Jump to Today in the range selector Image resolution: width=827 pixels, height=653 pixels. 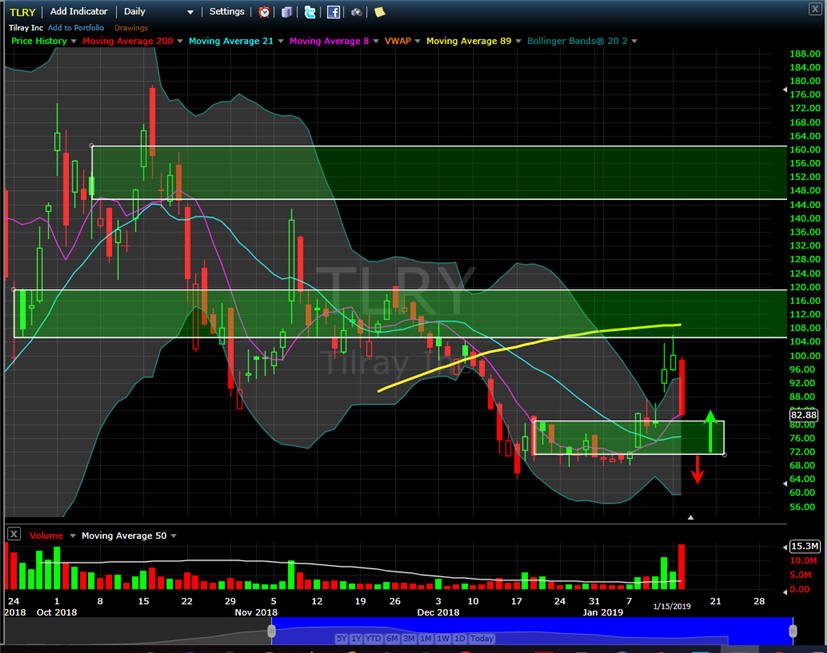[x=482, y=638]
